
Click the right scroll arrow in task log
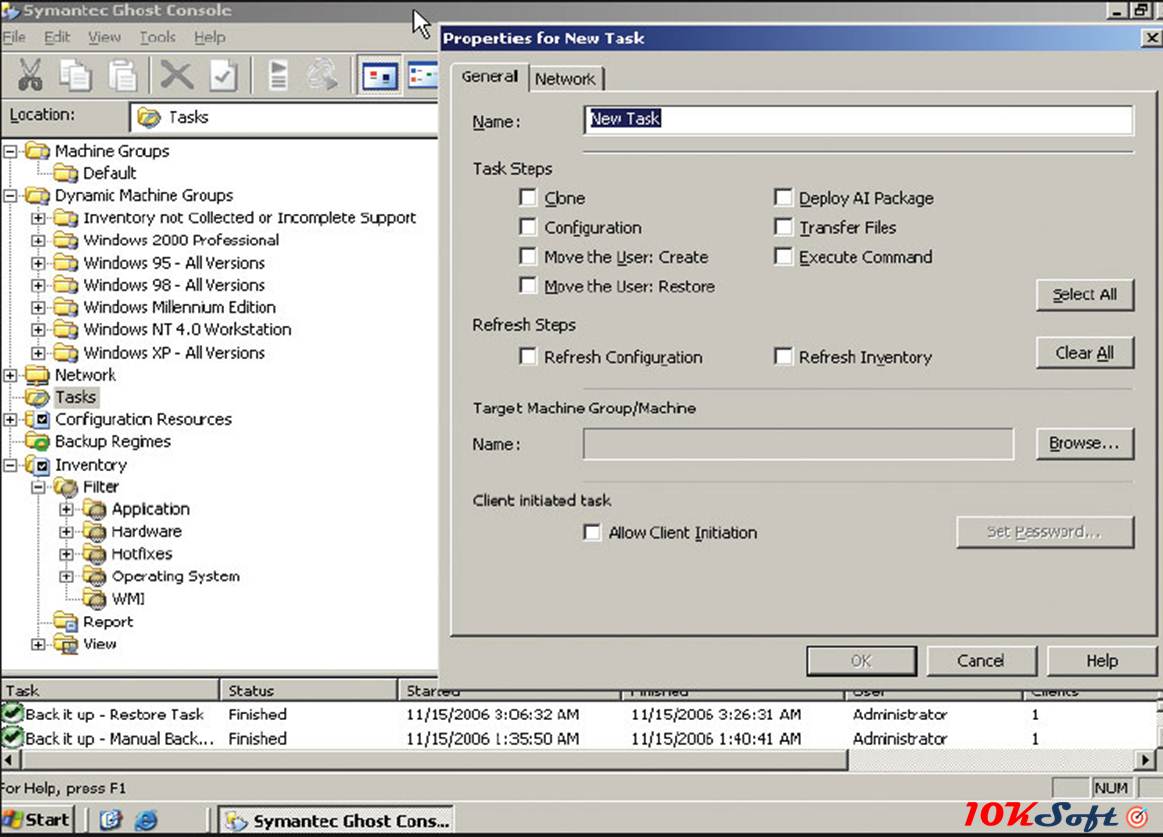1146,760
